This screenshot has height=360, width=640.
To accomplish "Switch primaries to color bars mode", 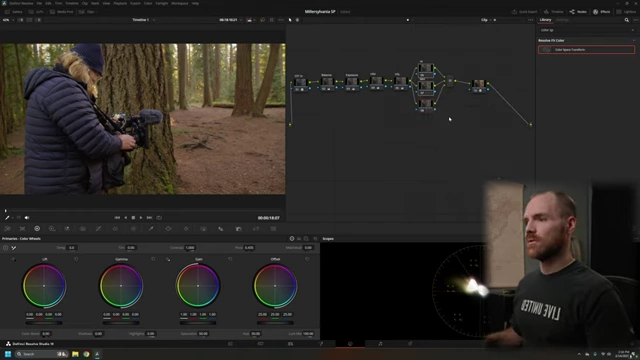I will (x=299, y=239).
